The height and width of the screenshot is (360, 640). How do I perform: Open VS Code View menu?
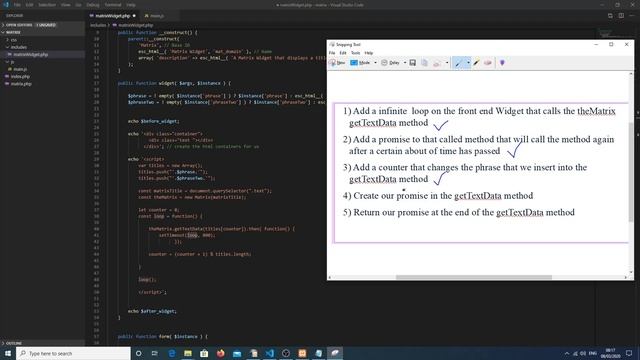coord(66,5)
